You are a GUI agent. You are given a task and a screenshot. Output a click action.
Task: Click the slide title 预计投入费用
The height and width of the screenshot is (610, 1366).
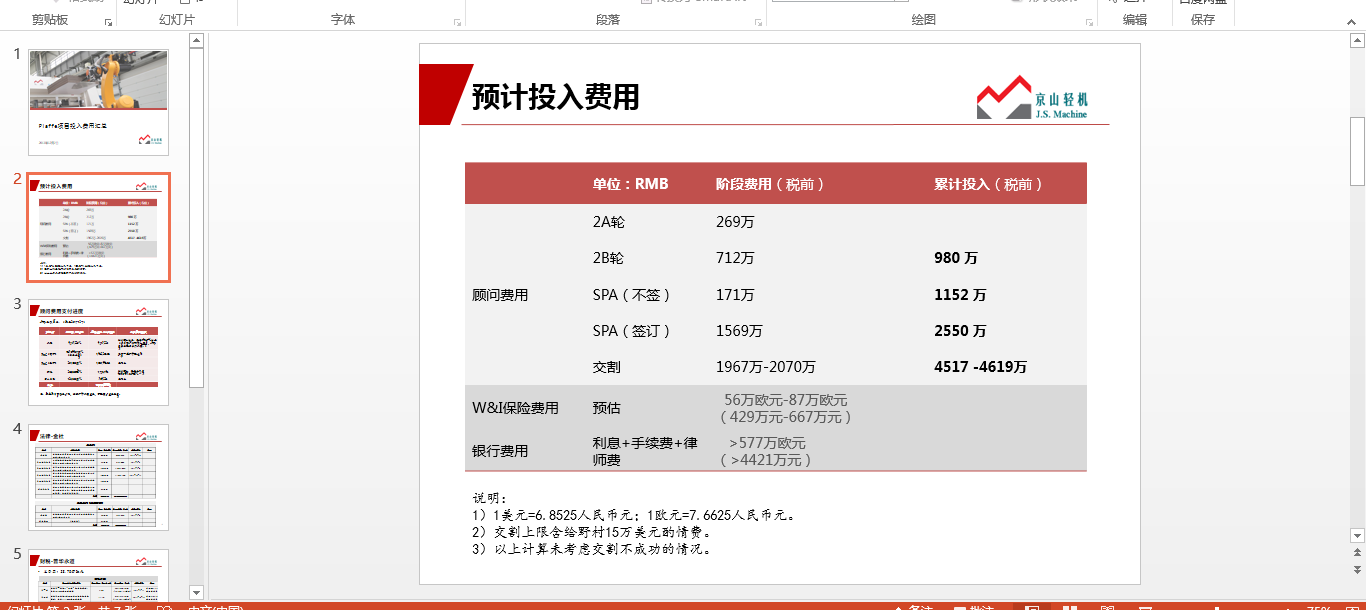coord(555,97)
